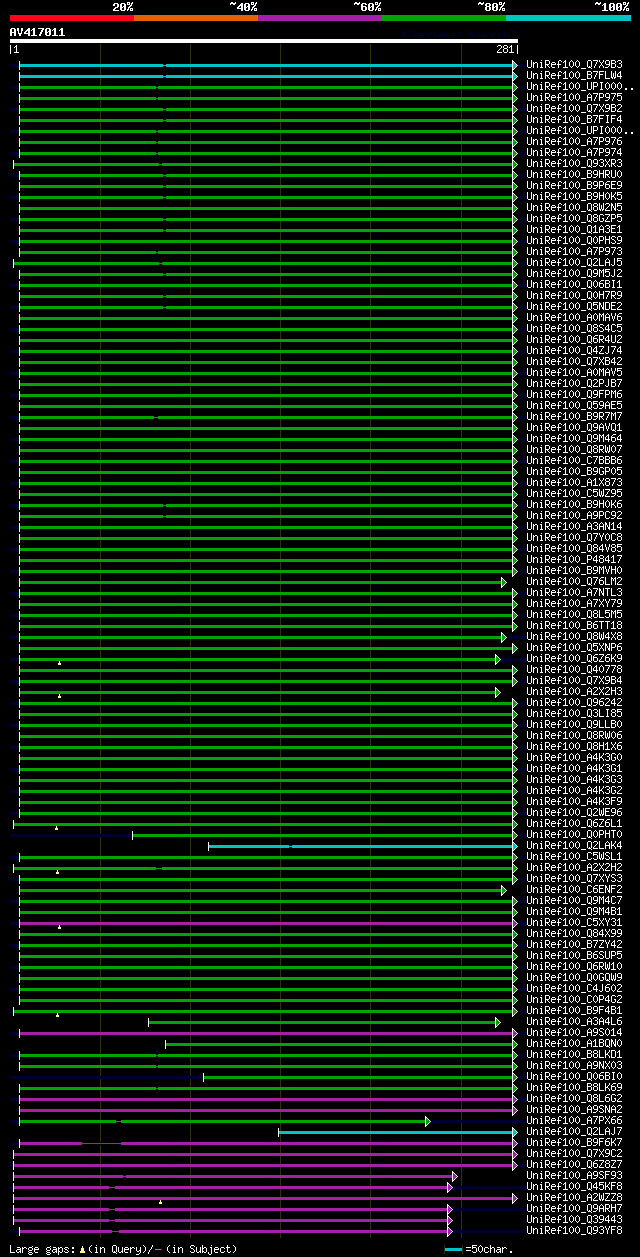This screenshot has height=1257, width=640.
Task: Select the UniRef100_Q76LM2 label
Action: pyautogui.click(x=574, y=582)
